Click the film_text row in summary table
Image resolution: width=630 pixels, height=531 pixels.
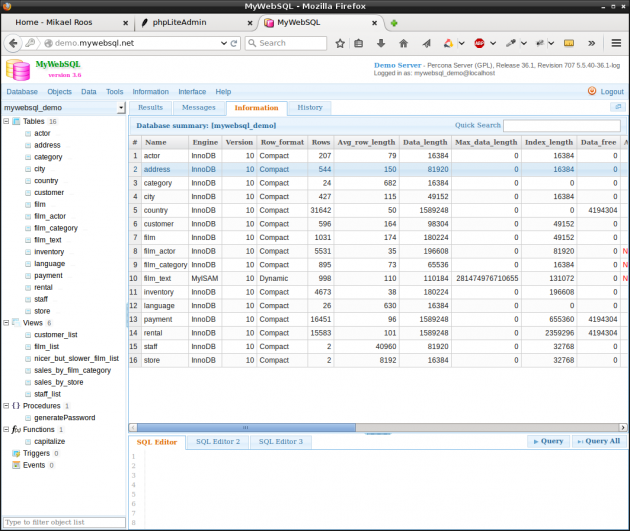pos(378,278)
